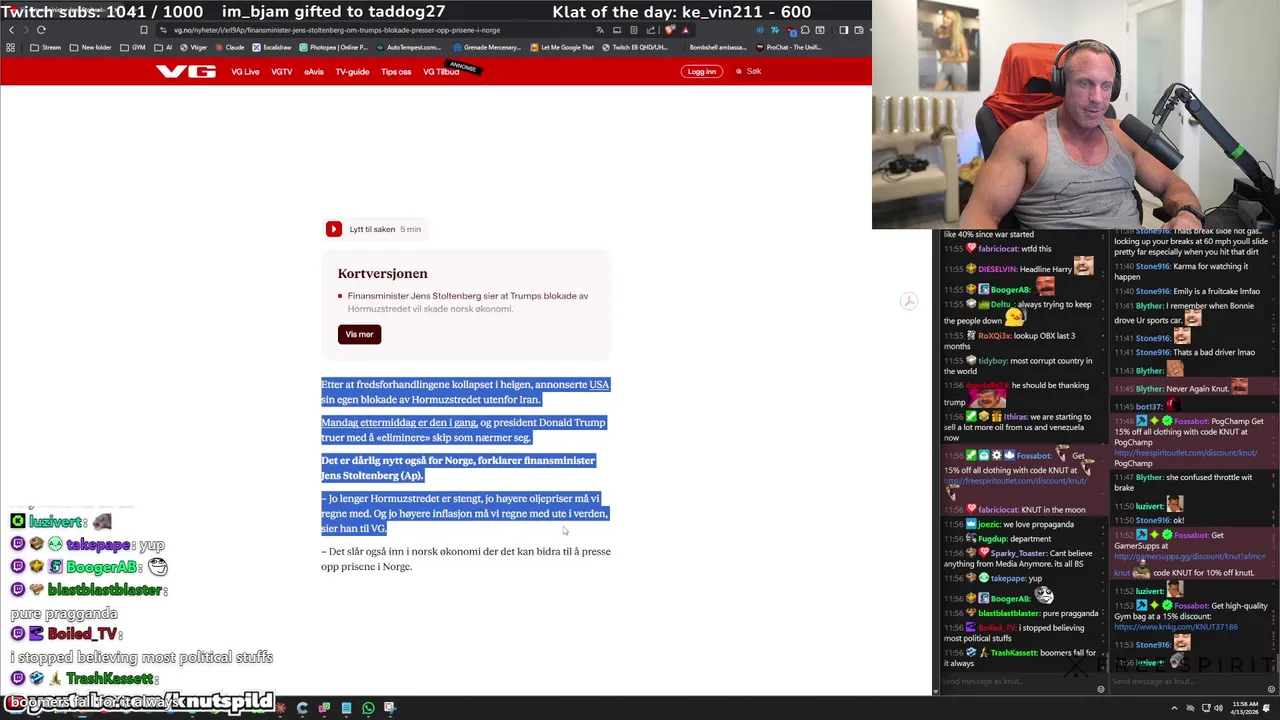This screenshot has width=1280, height=720.
Task: Open the taskbar clock and date
Action: (x=1244, y=709)
